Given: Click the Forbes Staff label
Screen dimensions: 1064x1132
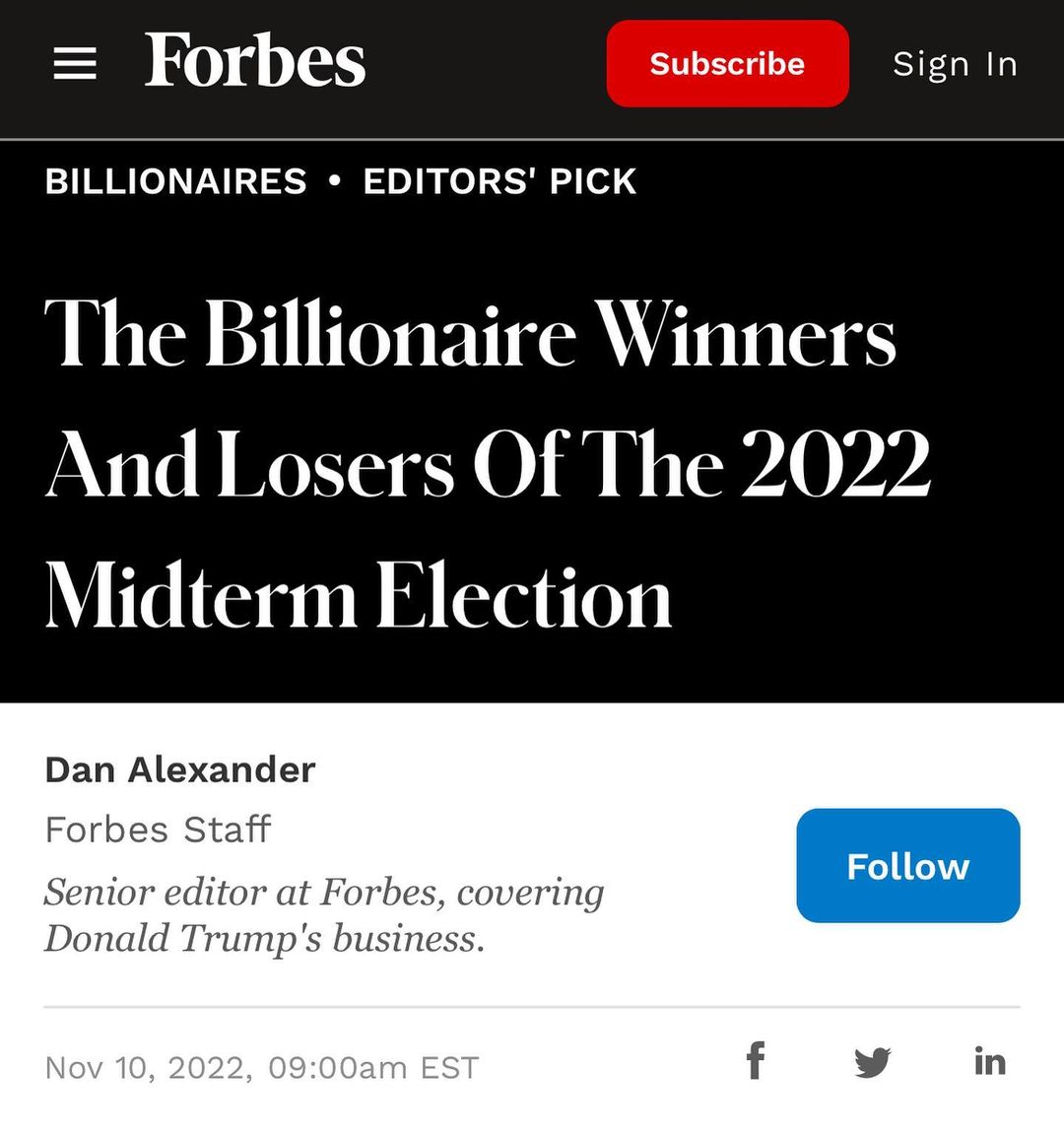Looking at the screenshot, I should 158,830.
